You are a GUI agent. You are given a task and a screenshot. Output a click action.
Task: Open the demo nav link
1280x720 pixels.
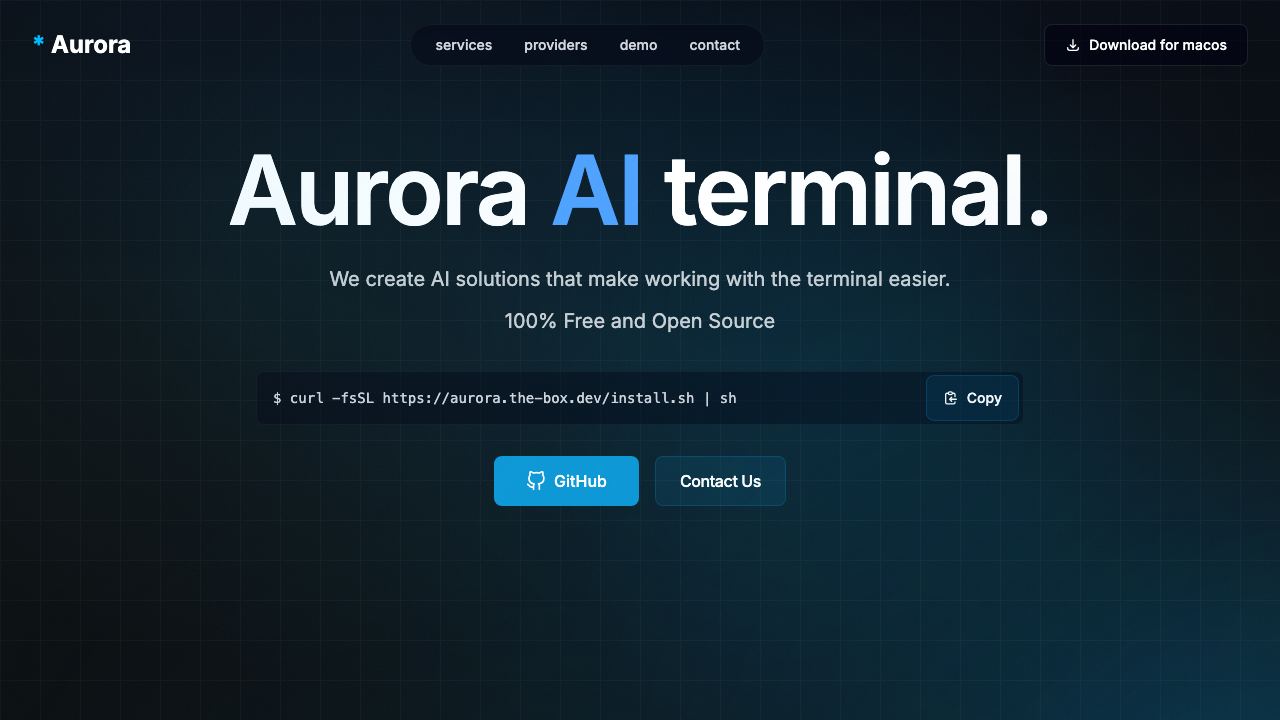(638, 45)
